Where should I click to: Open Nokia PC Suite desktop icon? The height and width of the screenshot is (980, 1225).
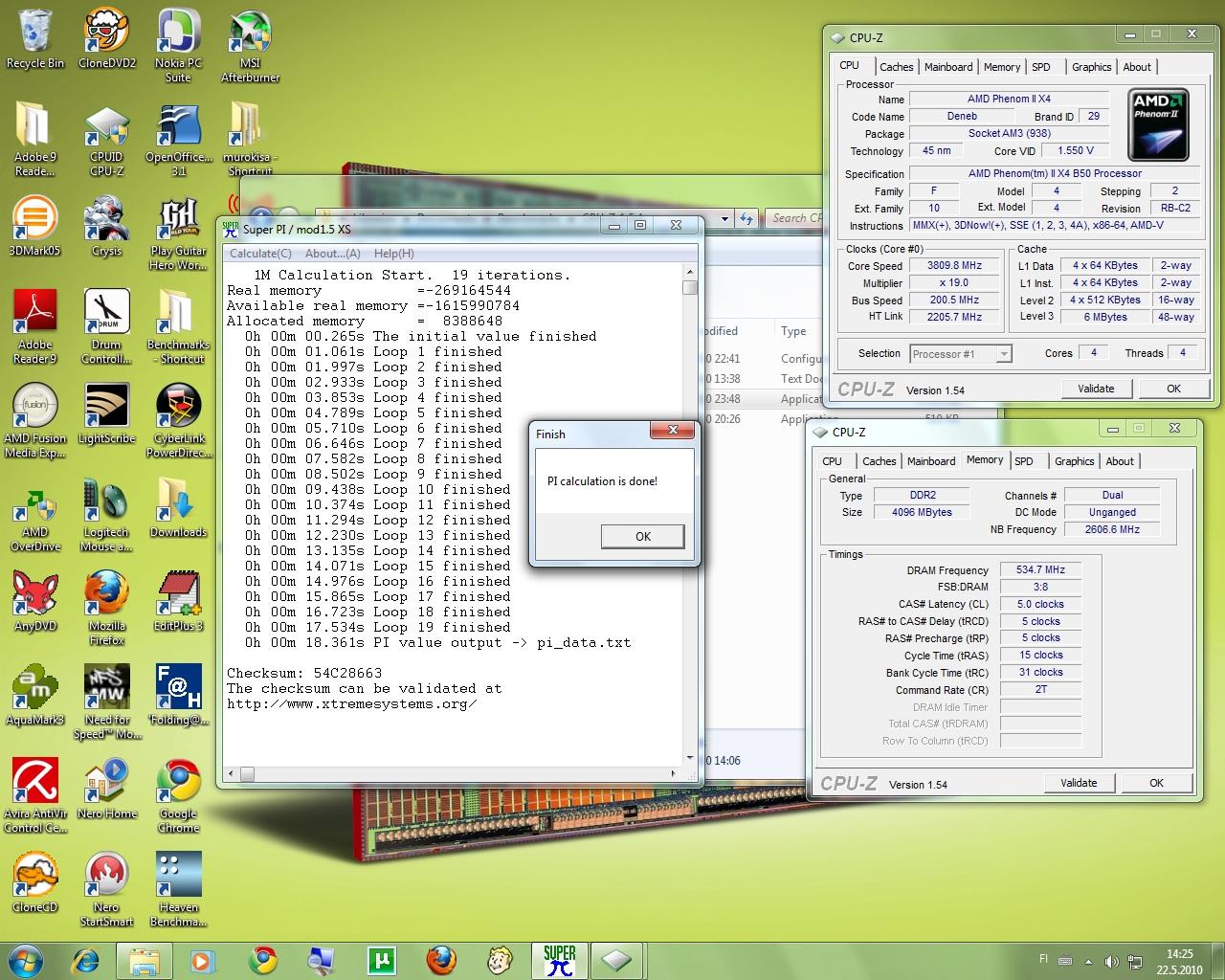click(178, 46)
